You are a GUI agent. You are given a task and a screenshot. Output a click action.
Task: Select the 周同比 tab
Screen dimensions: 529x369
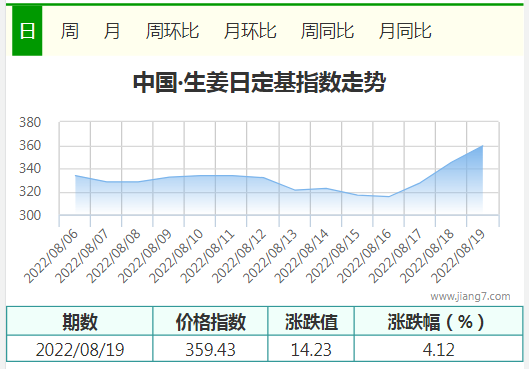pos(327,31)
